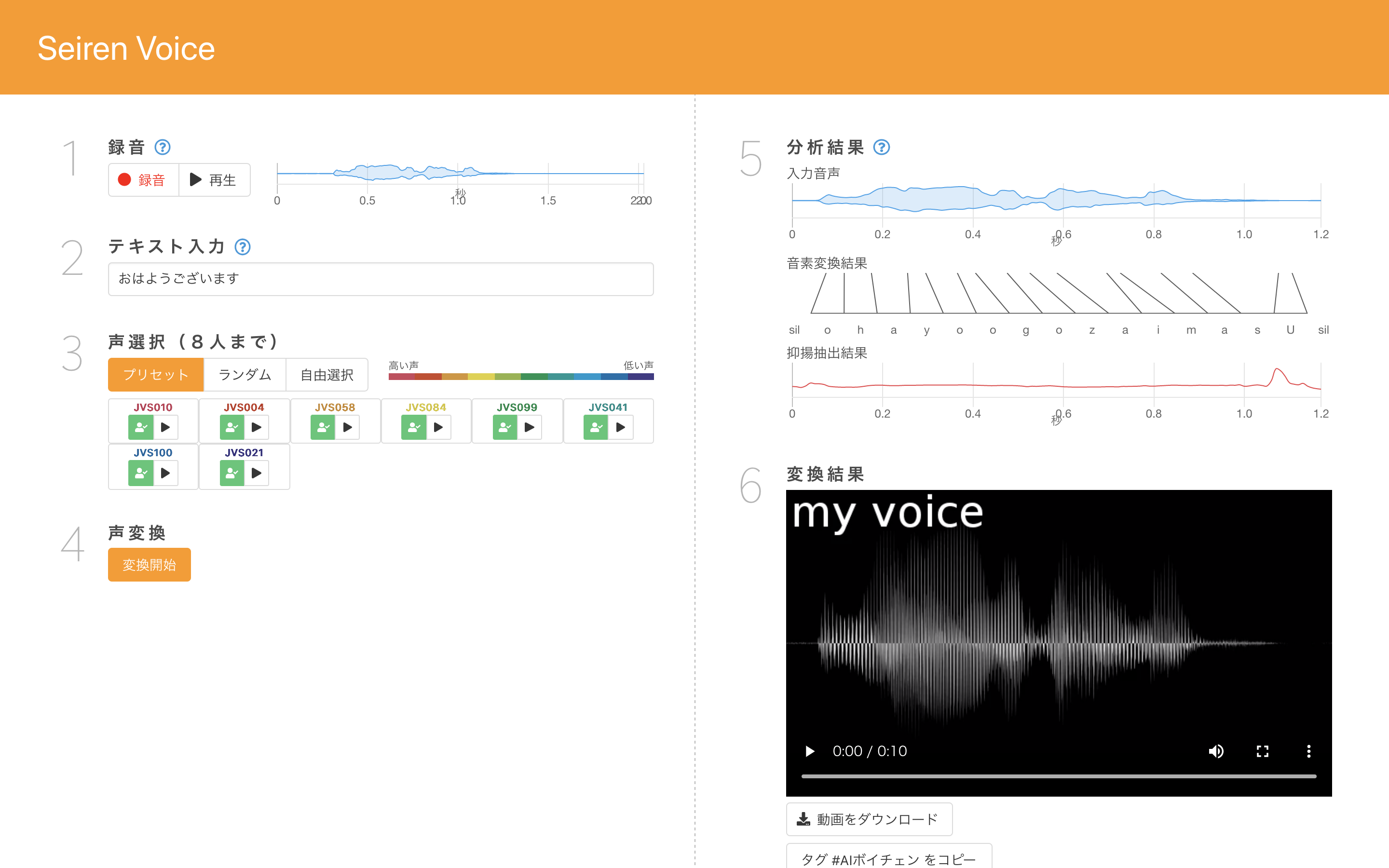Viewport: 1389px width, 868px height.
Task: Preview voice JVS058 with its play icon
Action: click(347, 427)
